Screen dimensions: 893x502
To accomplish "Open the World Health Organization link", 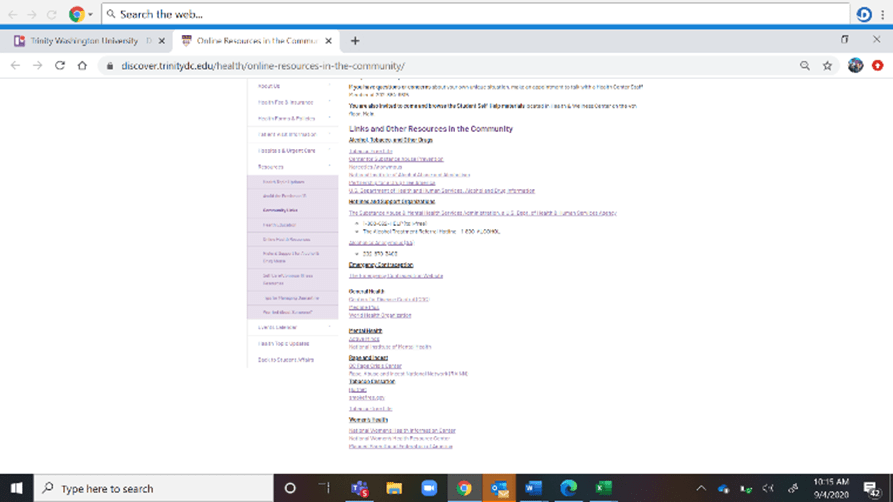I will [x=380, y=315].
